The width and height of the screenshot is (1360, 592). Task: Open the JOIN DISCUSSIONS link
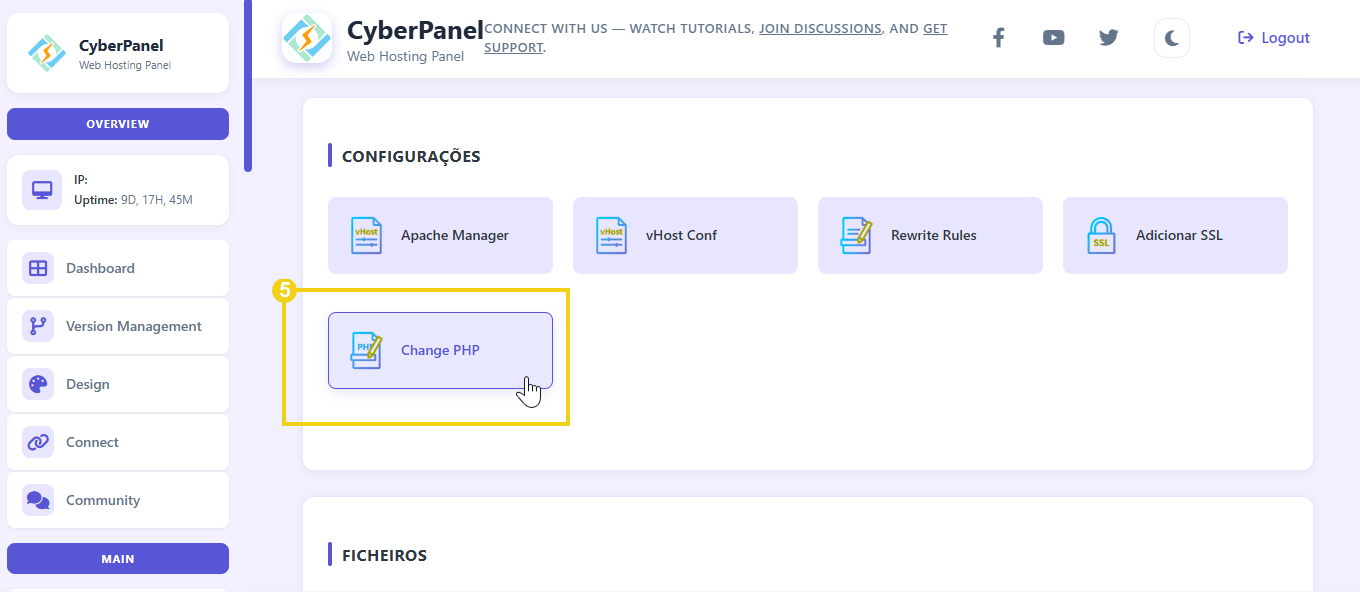click(820, 28)
